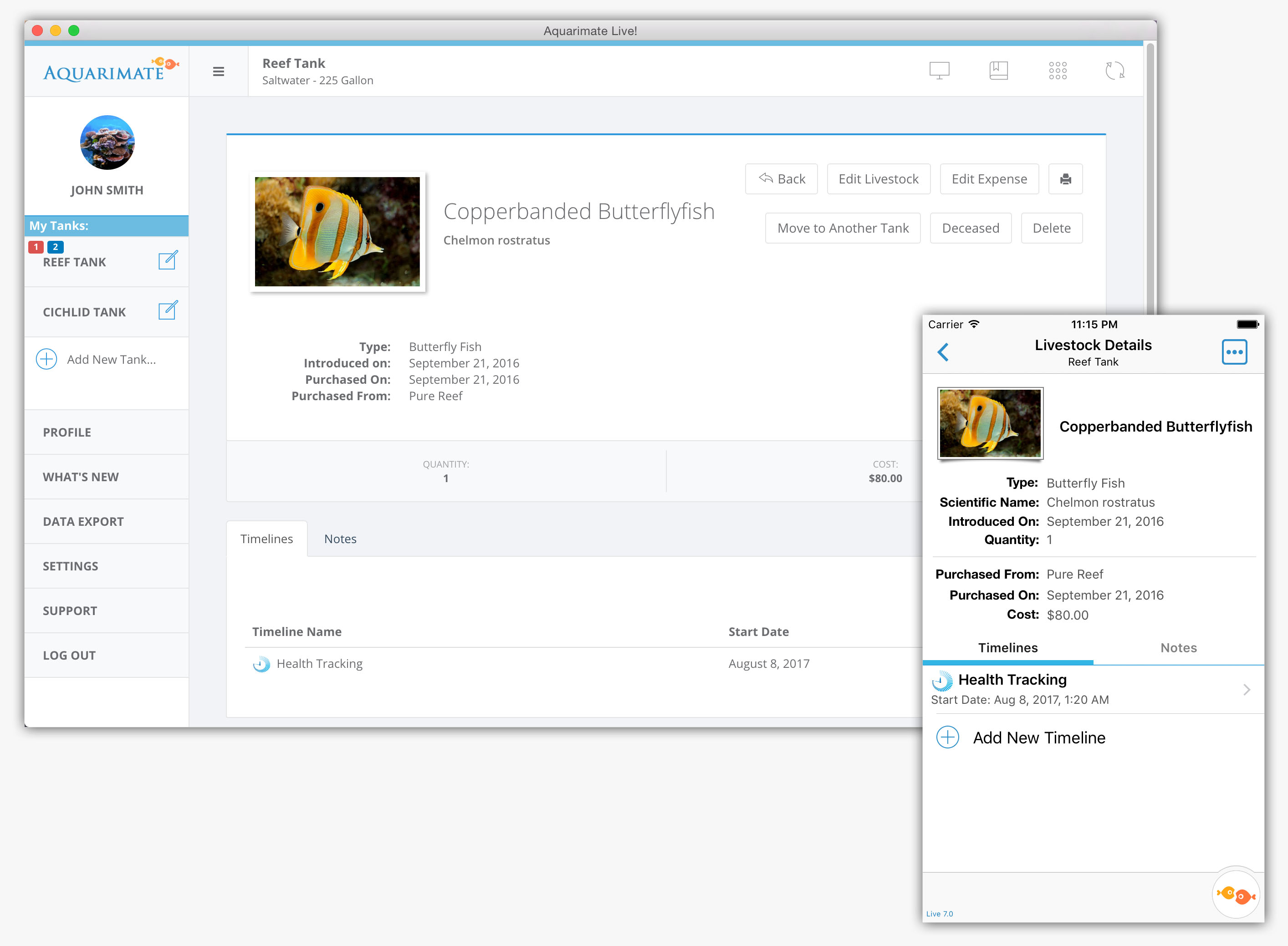The width and height of the screenshot is (1288, 946).
Task: Select the mobile Timelines tab
Action: click(x=1008, y=648)
